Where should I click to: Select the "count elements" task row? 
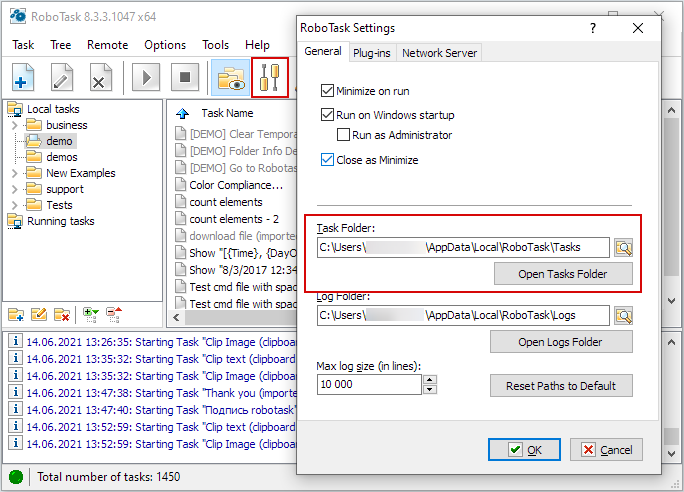pyautogui.click(x=226, y=202)
